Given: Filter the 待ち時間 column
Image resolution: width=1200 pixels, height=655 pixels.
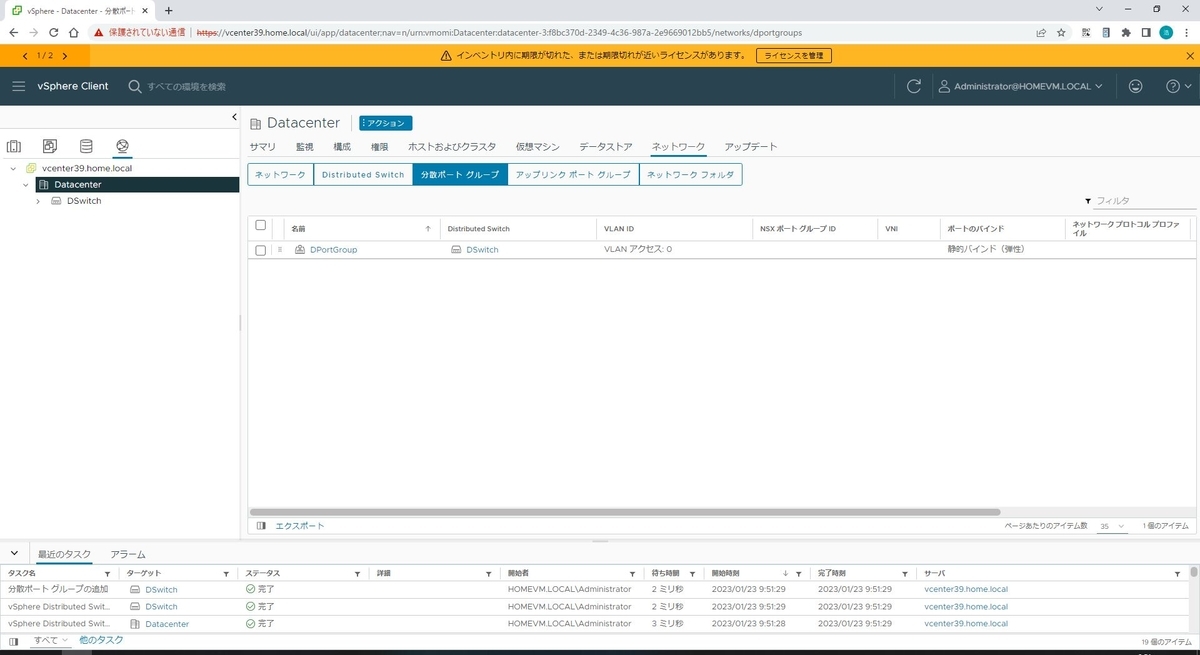Looking at the screenshot, I should pos(691,574).
